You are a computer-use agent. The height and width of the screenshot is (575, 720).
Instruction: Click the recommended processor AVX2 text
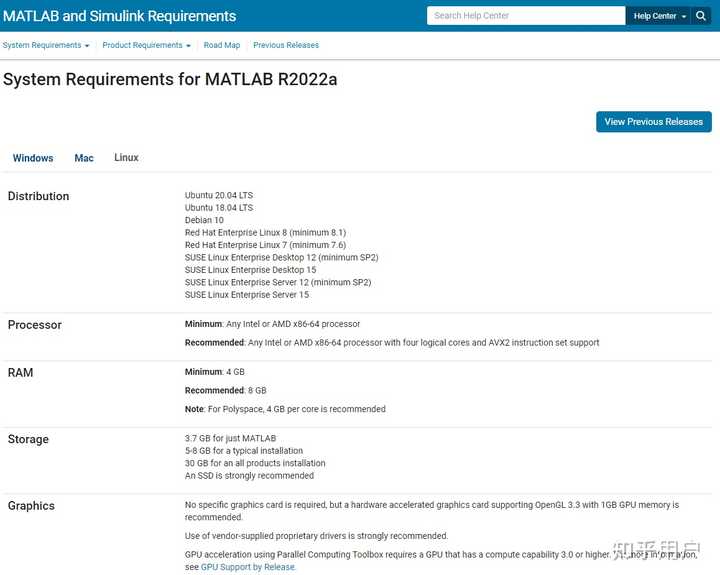coord(392,343)
